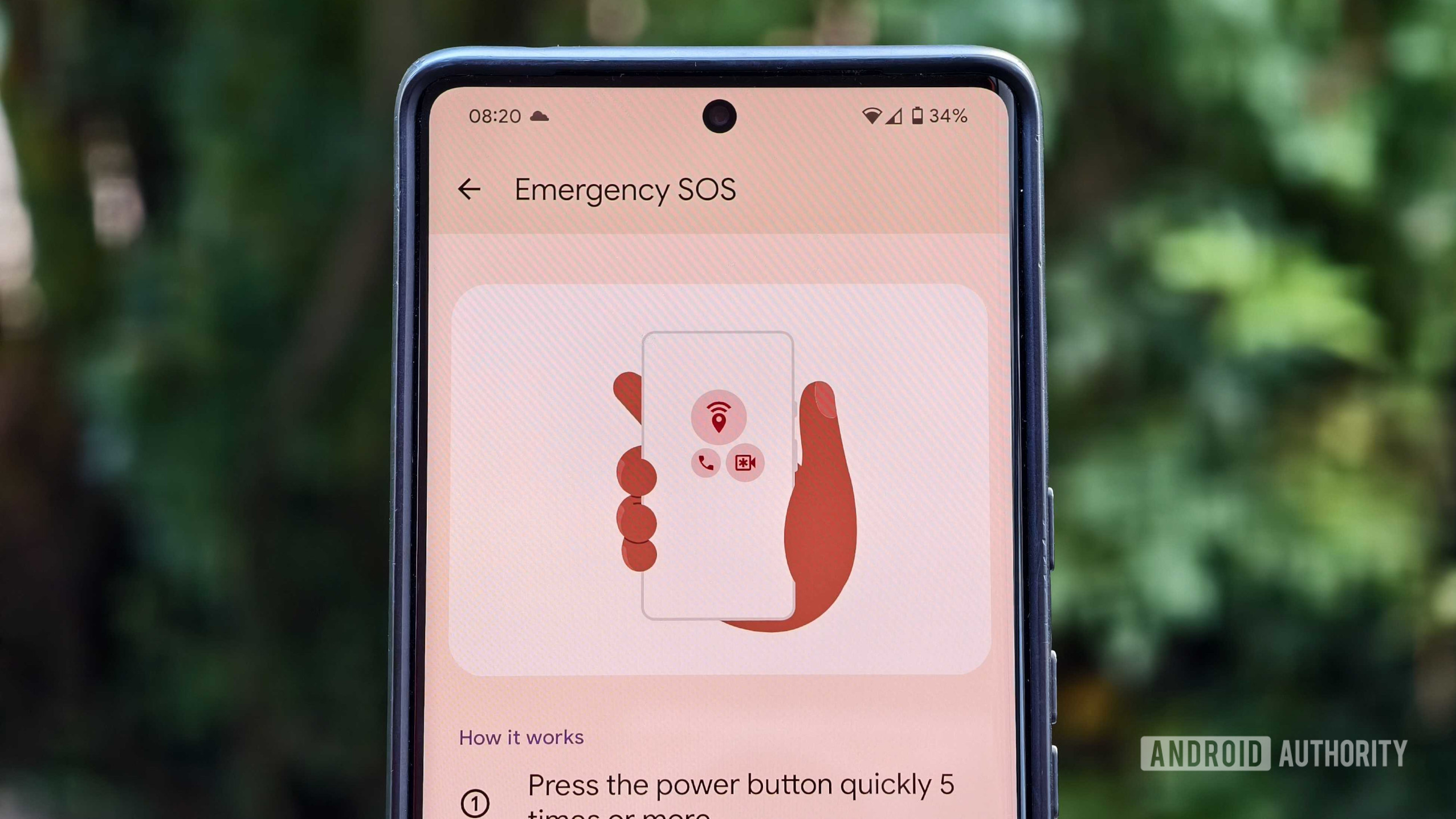Tap the video recording icon
1456x819 pixels.
[745, 462]
